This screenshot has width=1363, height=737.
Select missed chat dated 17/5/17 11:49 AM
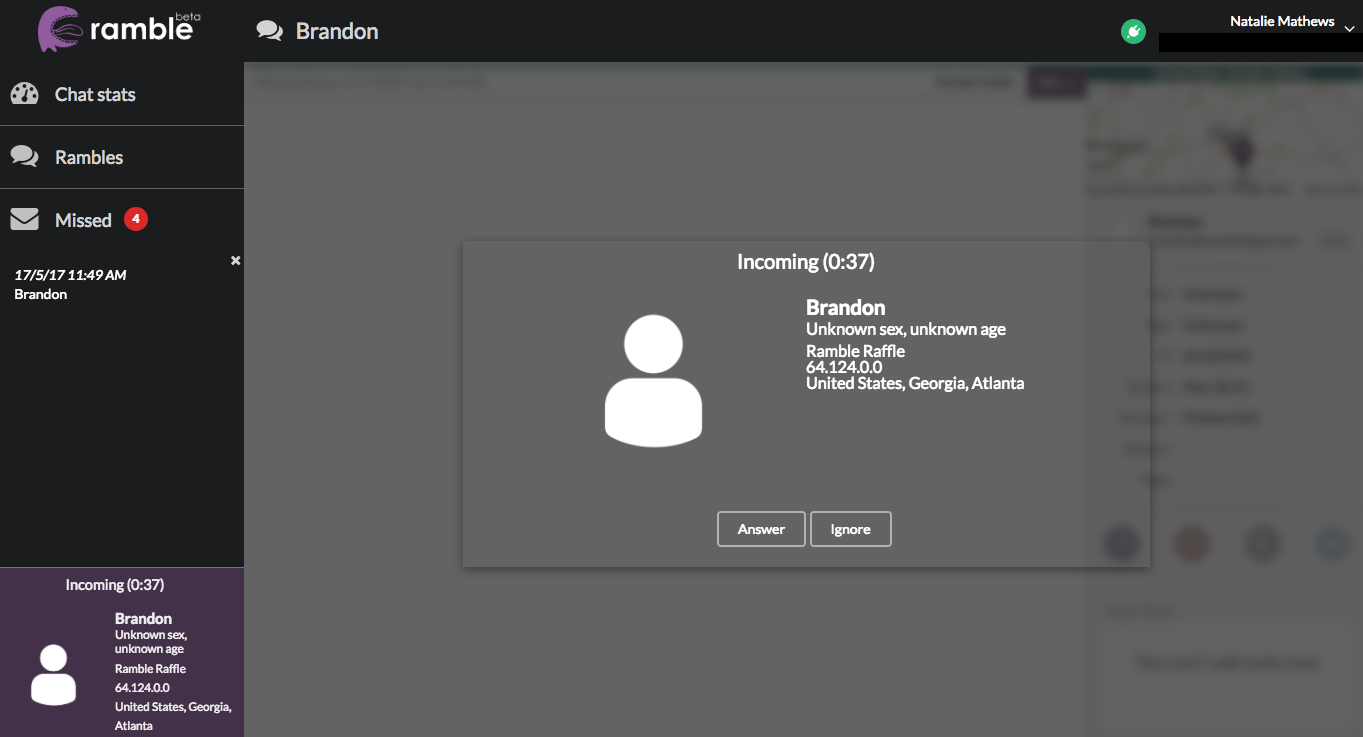[70, 275]
